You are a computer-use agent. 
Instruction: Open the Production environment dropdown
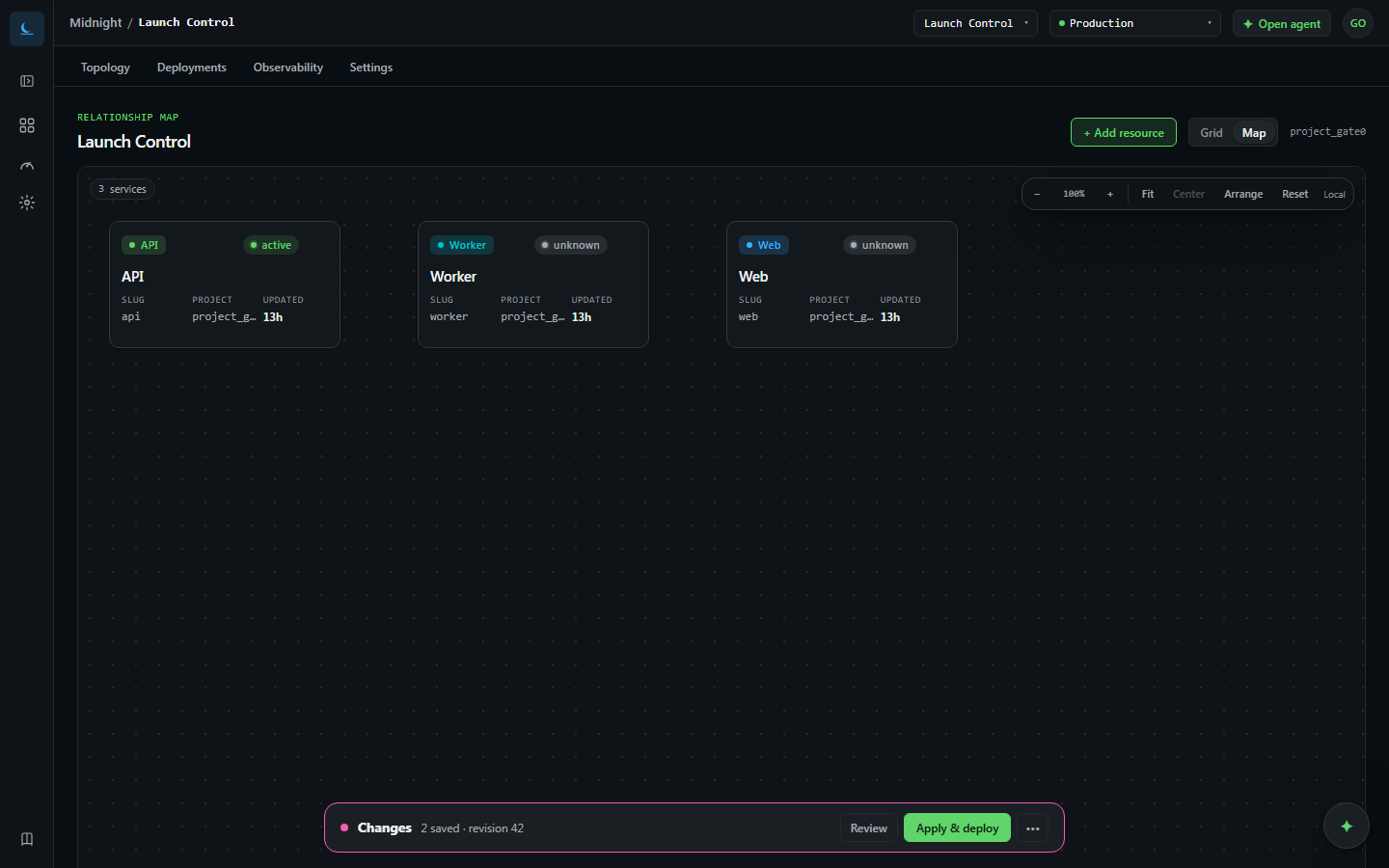coord(1135,23)
